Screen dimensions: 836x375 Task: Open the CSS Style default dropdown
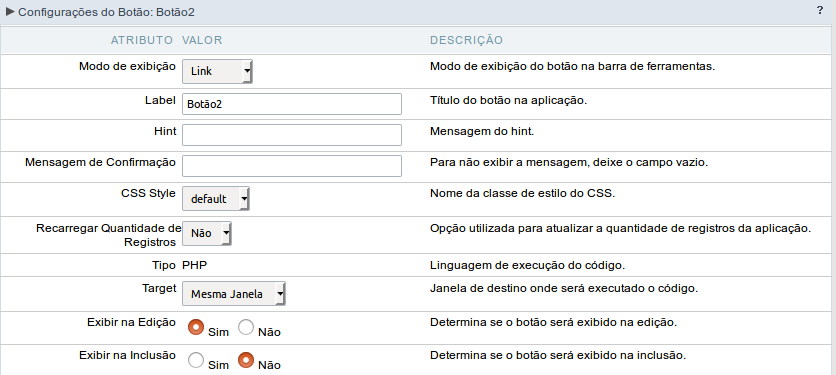pos(216,199)
